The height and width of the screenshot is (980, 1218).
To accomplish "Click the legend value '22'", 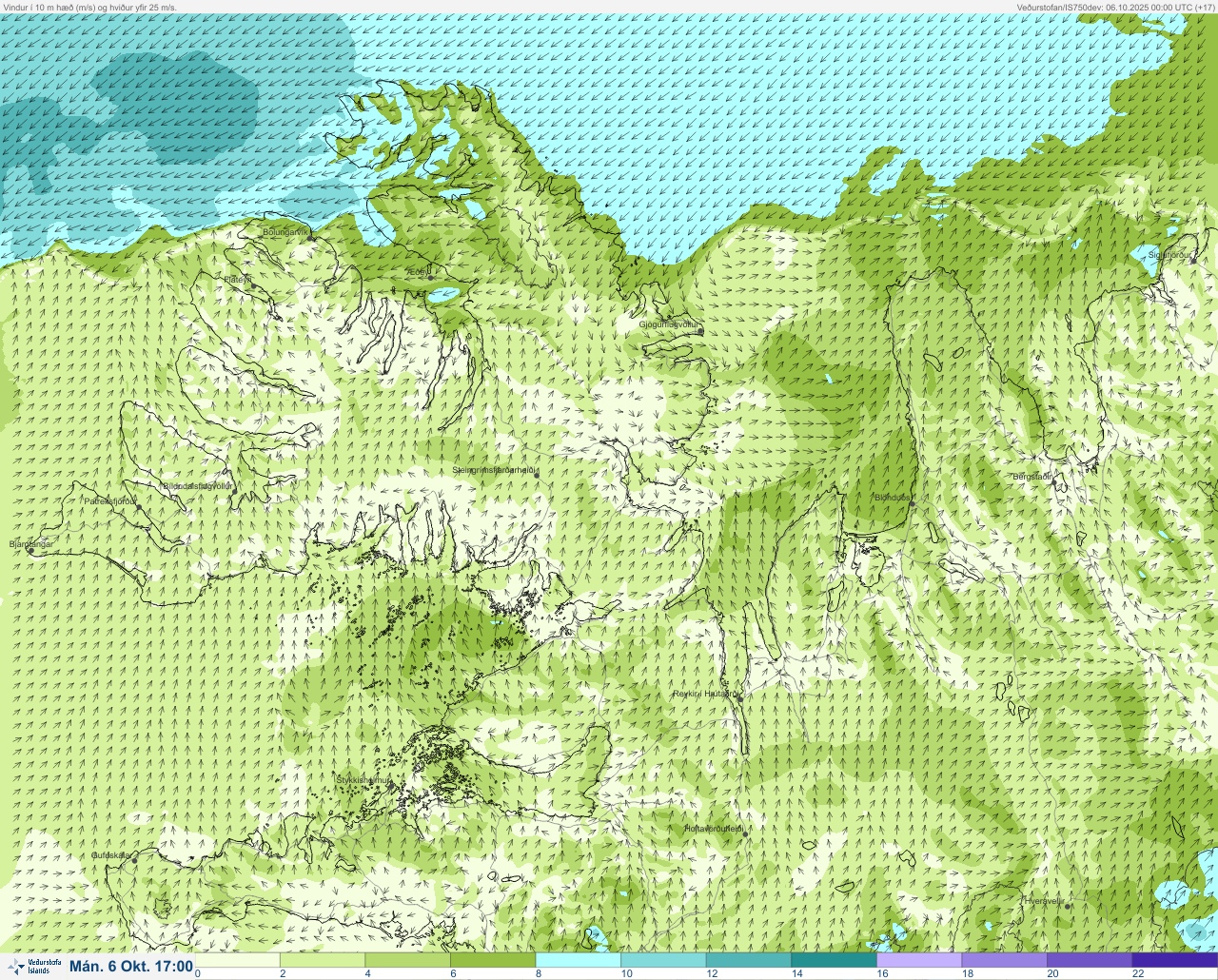I will coord(1138,973).
